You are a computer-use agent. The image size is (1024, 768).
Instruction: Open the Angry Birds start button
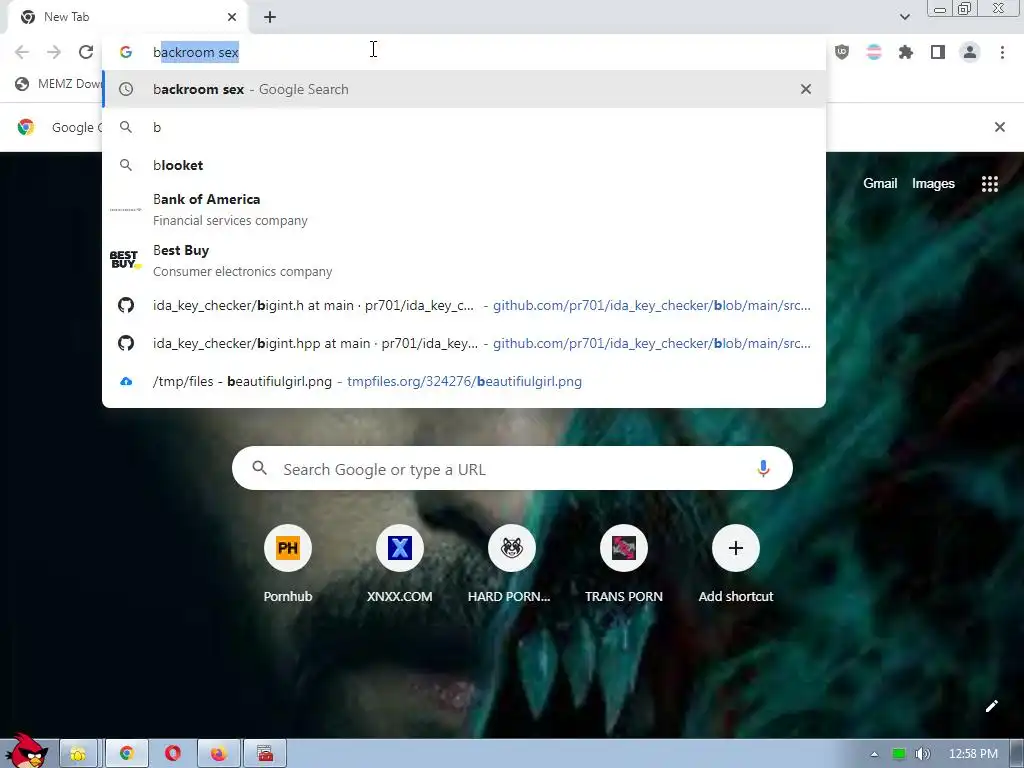(26, 751)
